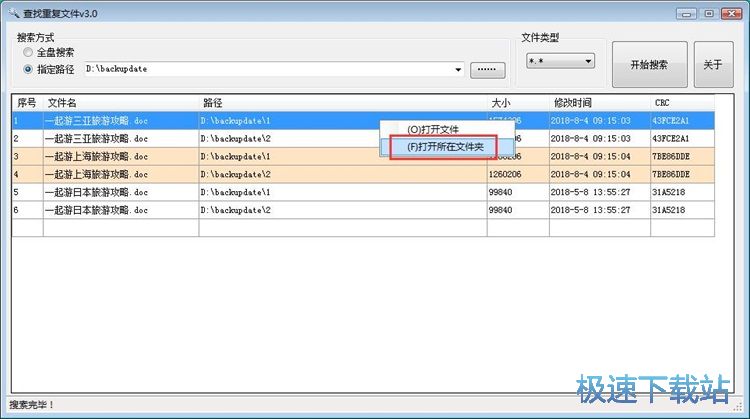This screenshot has height=419, width=750.
Task: Choose (F)打开所在文件夹 from the context menu
Action: [447, 147]
